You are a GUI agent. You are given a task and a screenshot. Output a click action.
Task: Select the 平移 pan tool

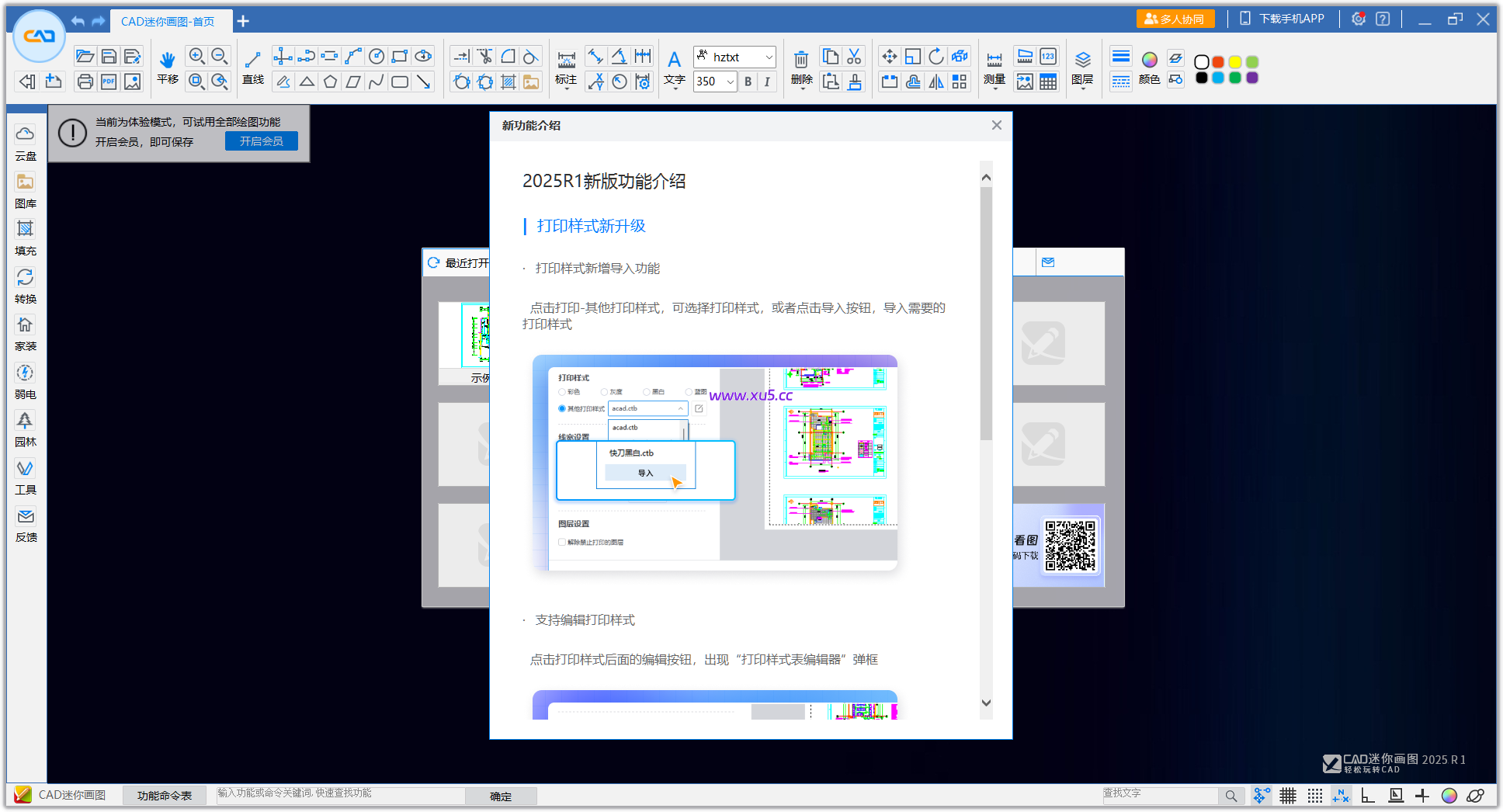pos(168,66)
